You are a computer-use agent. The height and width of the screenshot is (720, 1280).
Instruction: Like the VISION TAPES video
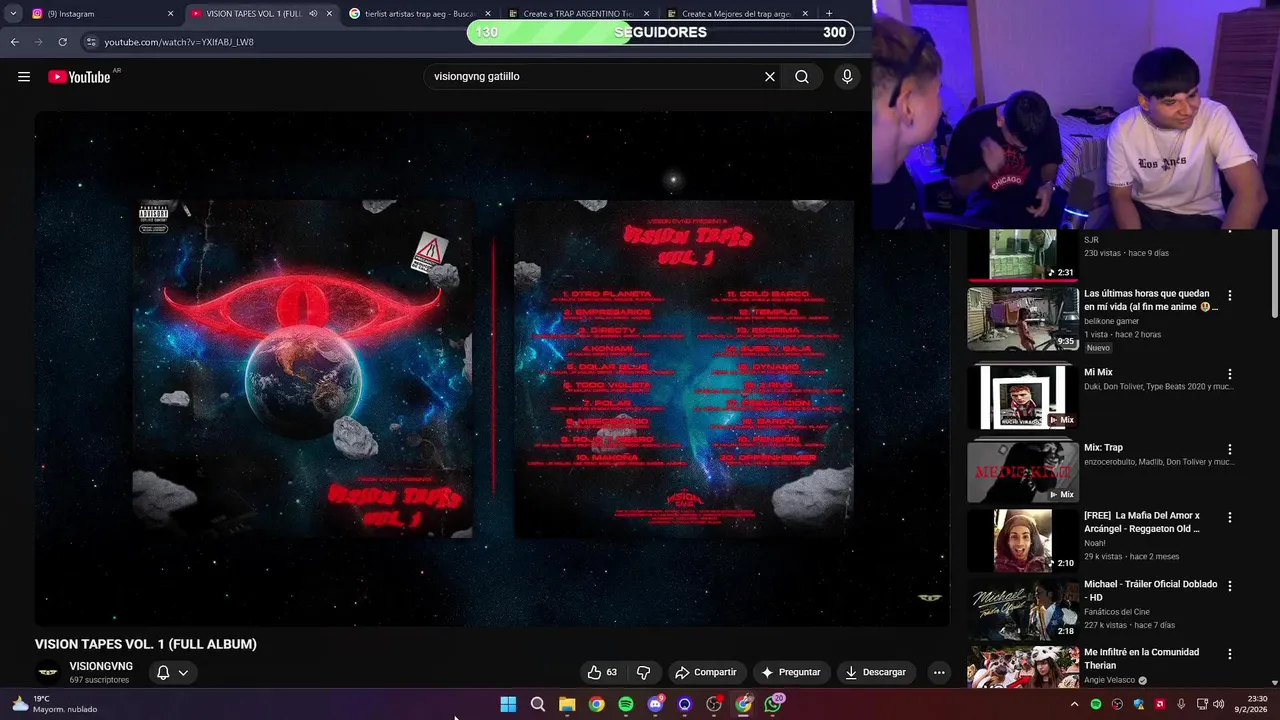602,672
